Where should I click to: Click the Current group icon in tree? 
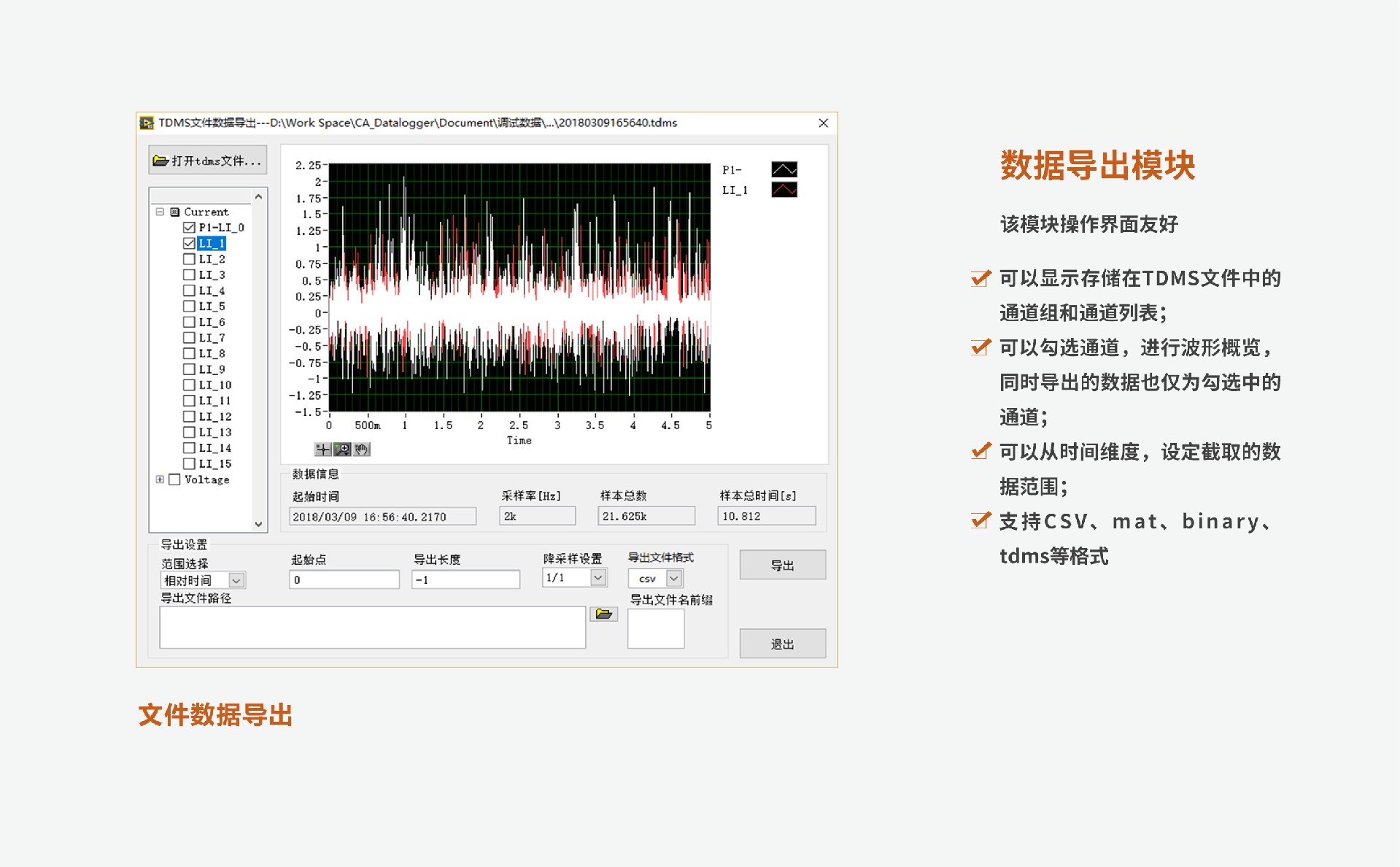coord(175,212)
